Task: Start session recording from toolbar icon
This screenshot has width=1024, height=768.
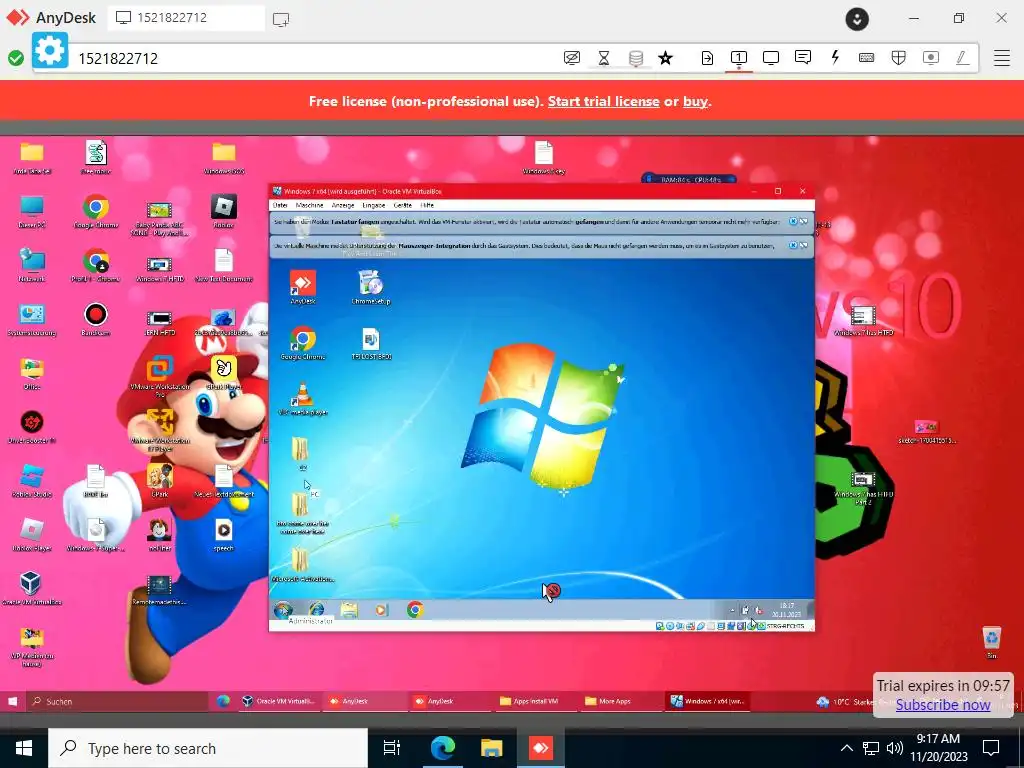Action: 931,57
